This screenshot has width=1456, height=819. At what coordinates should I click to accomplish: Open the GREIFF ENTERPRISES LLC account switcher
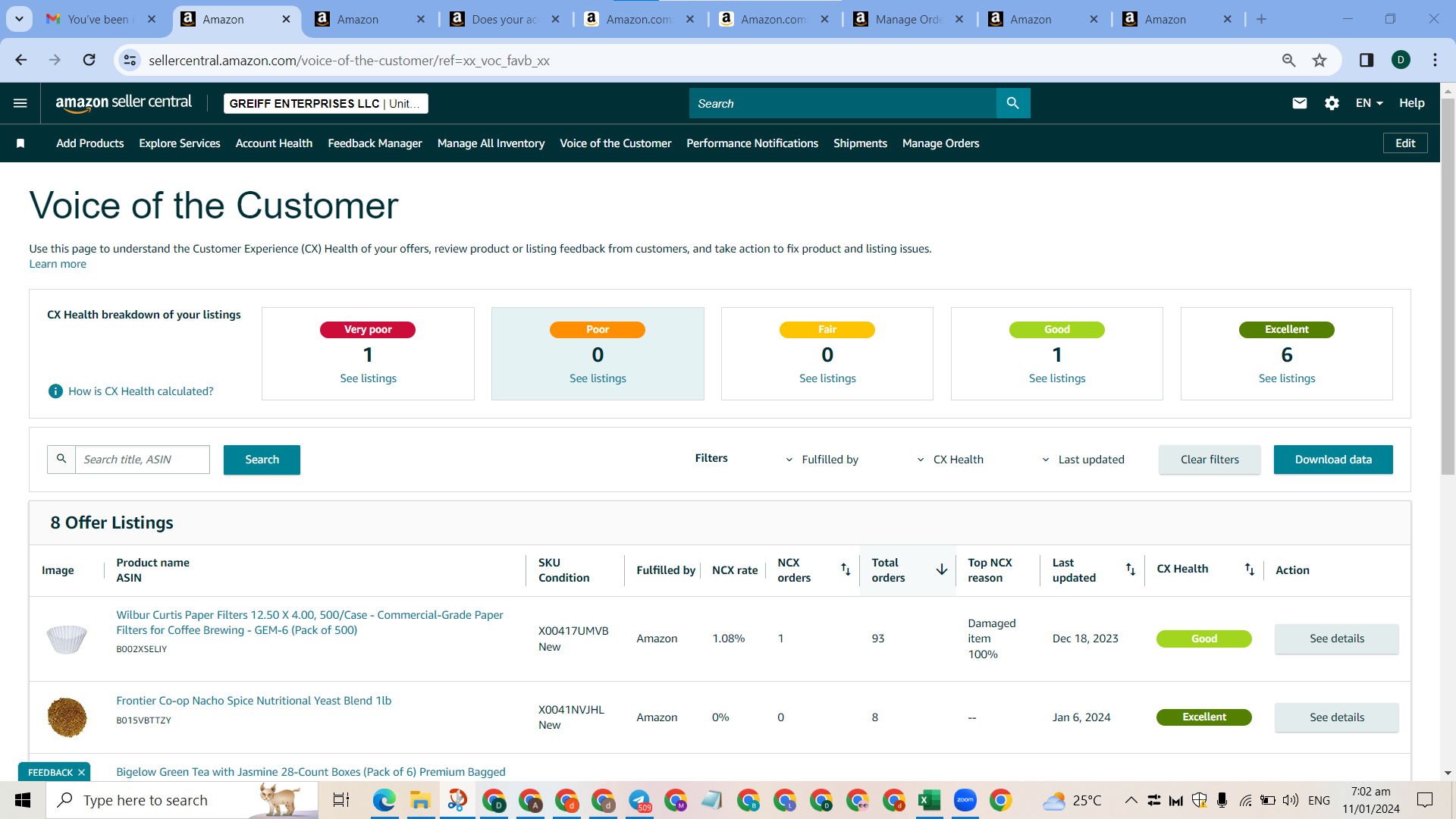click(326, 104)
